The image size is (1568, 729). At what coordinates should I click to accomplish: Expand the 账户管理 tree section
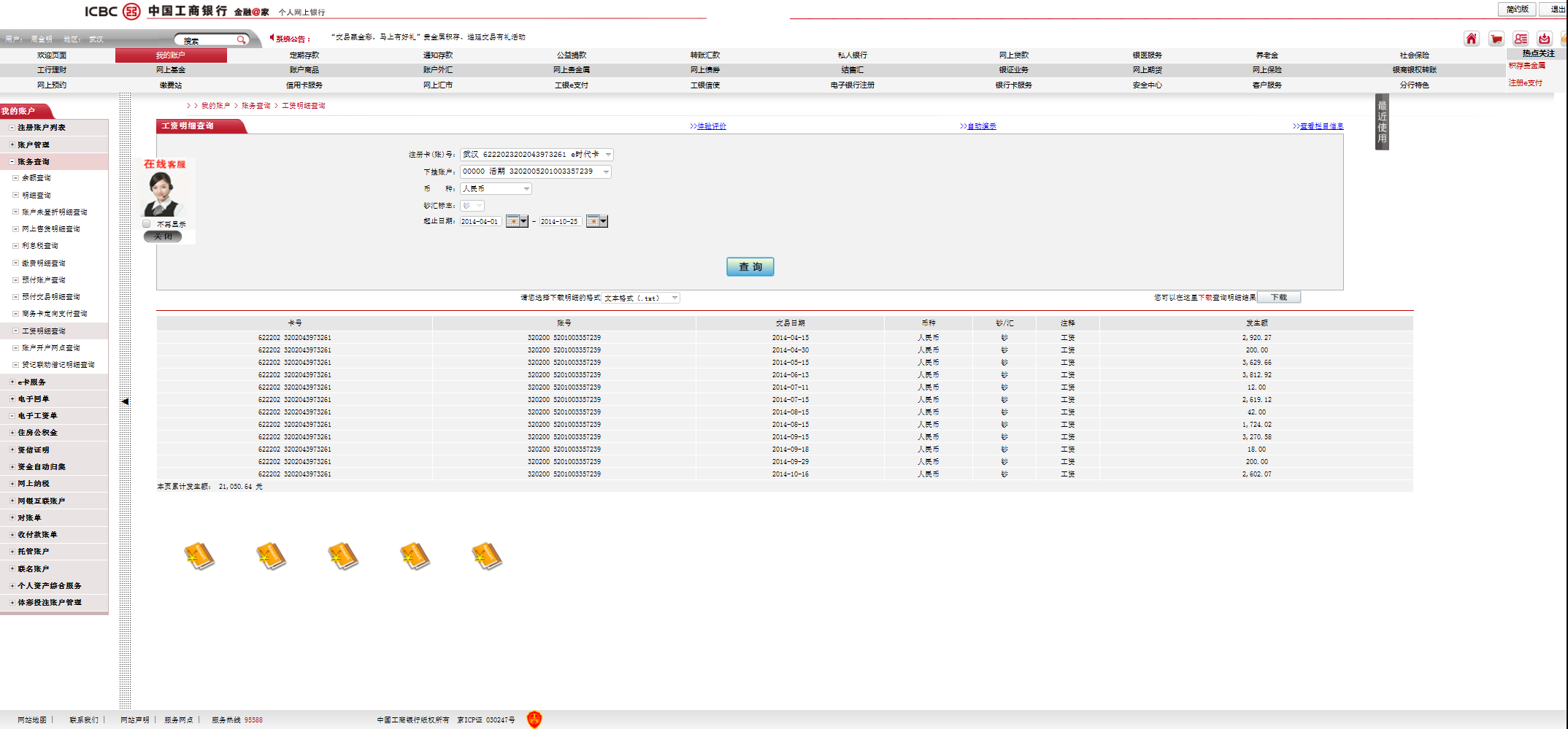click(x=12, y=144)
